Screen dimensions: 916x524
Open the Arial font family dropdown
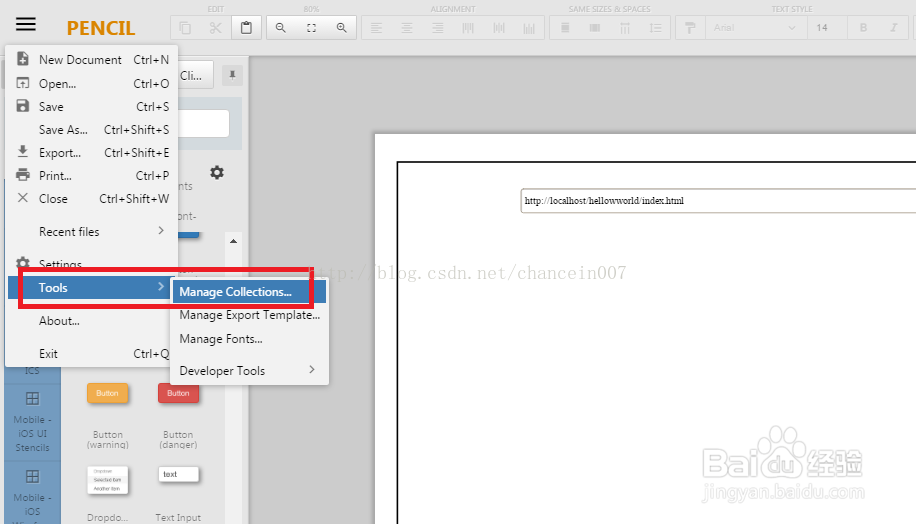(x=755, y=27)
